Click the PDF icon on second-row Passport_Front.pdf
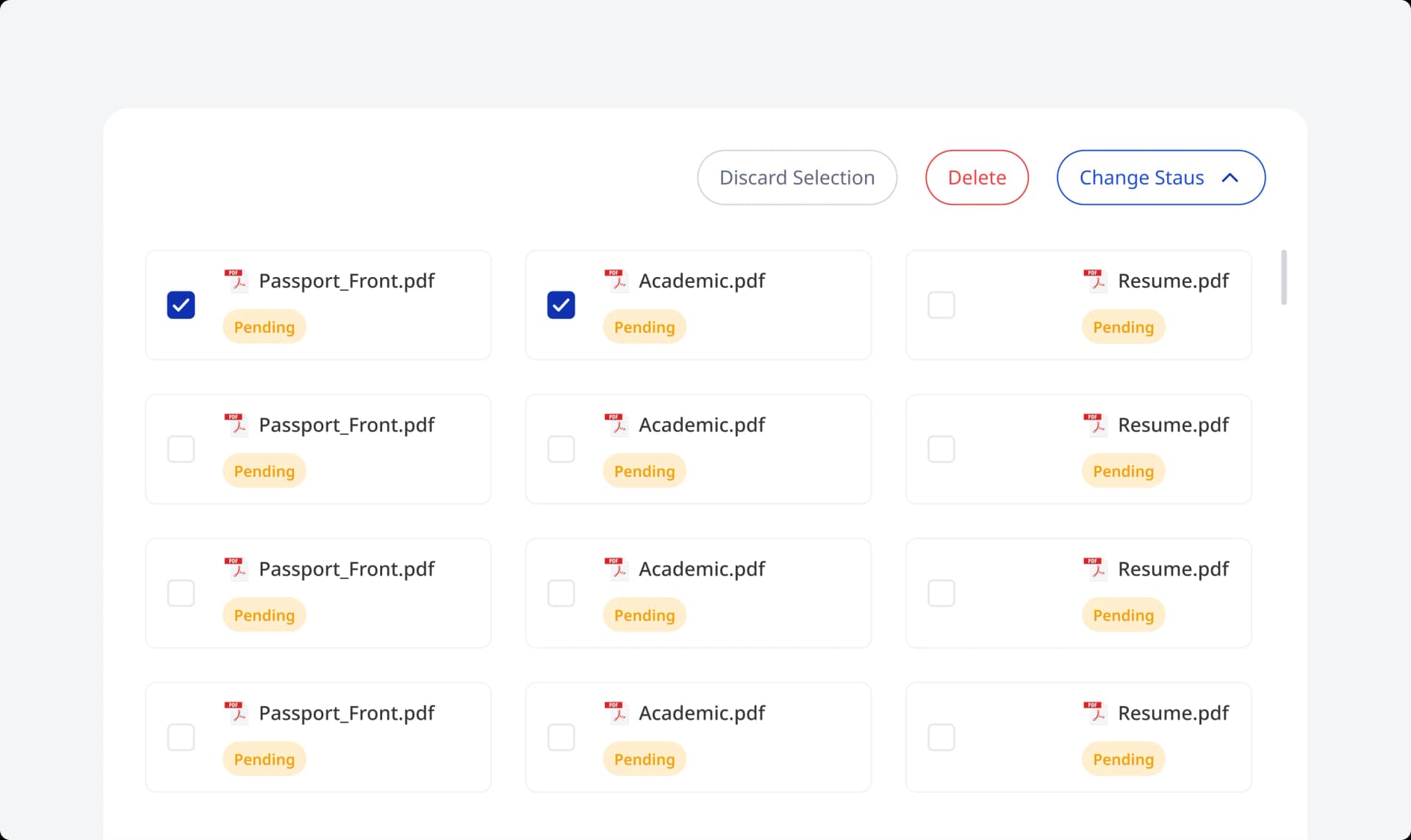Screen dimensions: 1411x840 [237, 424]
